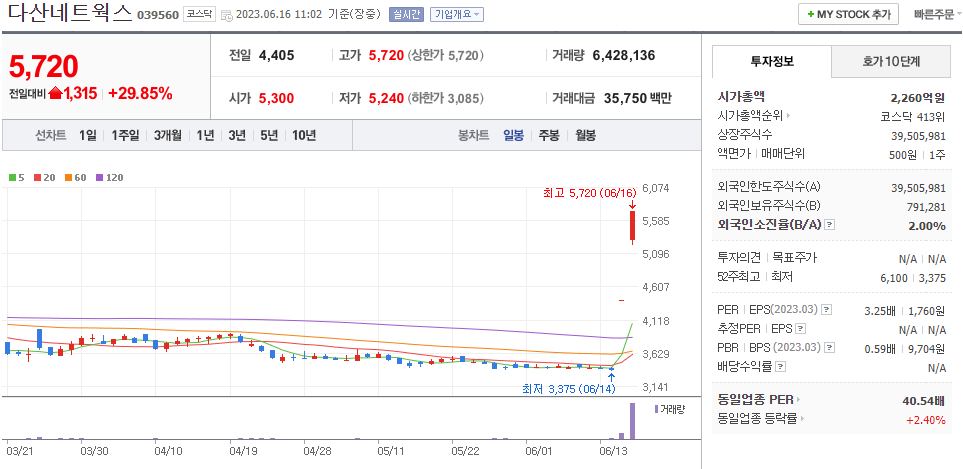Select the 10년 line chart period
Image resolution: width=963 pixels, height=469 pixels.
tap(304, 136)
